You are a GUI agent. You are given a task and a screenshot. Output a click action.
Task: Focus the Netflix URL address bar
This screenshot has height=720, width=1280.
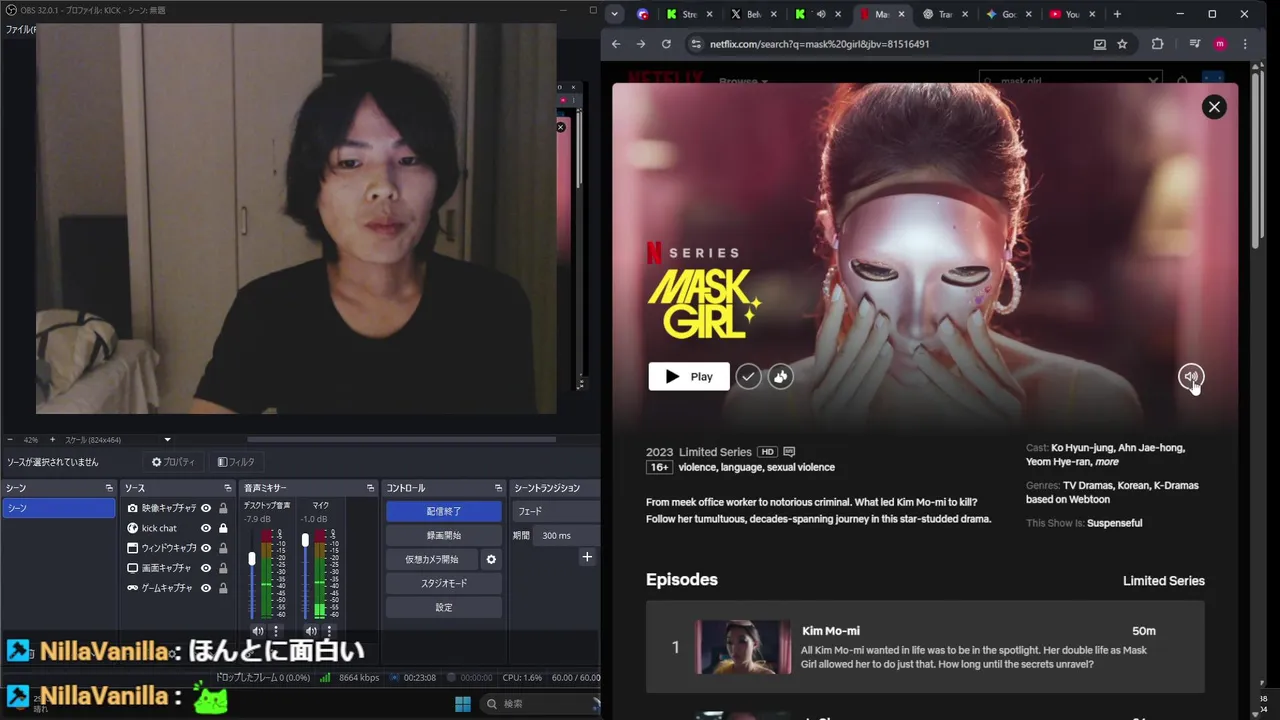[895, 44]
